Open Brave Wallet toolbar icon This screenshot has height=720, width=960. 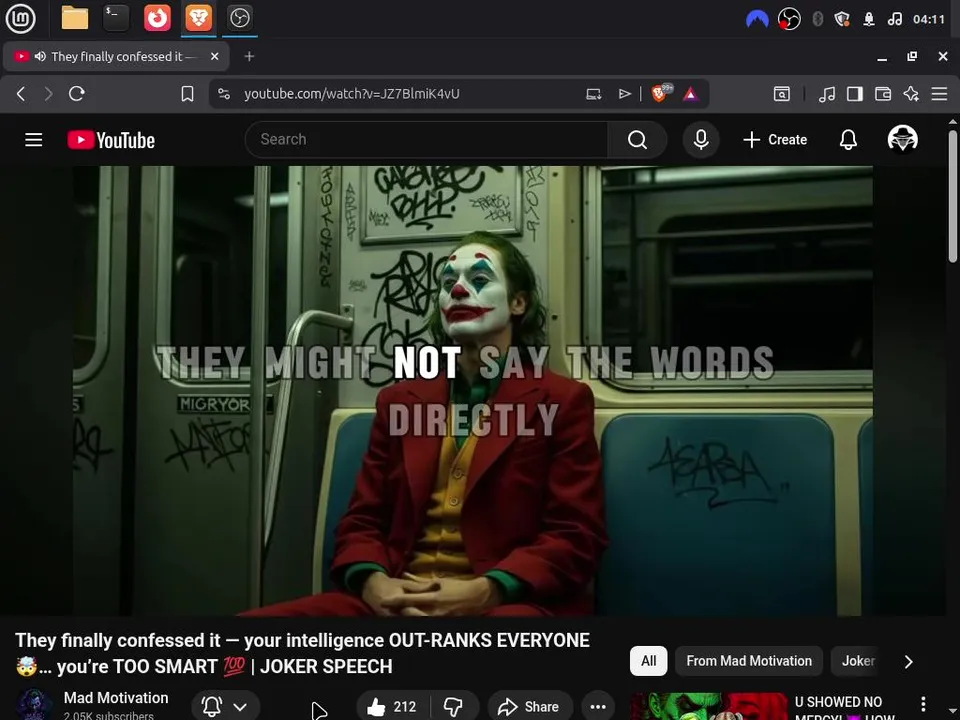[883, 94]
